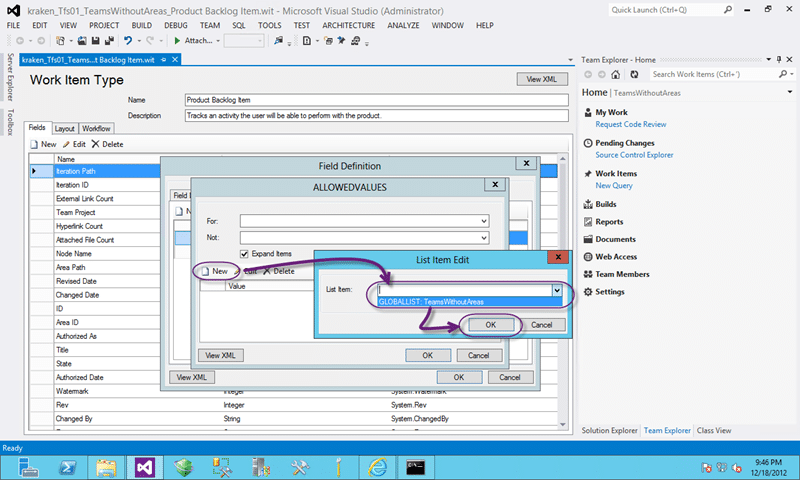Click OK in the List Item Edit dialog
This screenshot has width=800, height=480.
click(490, 325)
